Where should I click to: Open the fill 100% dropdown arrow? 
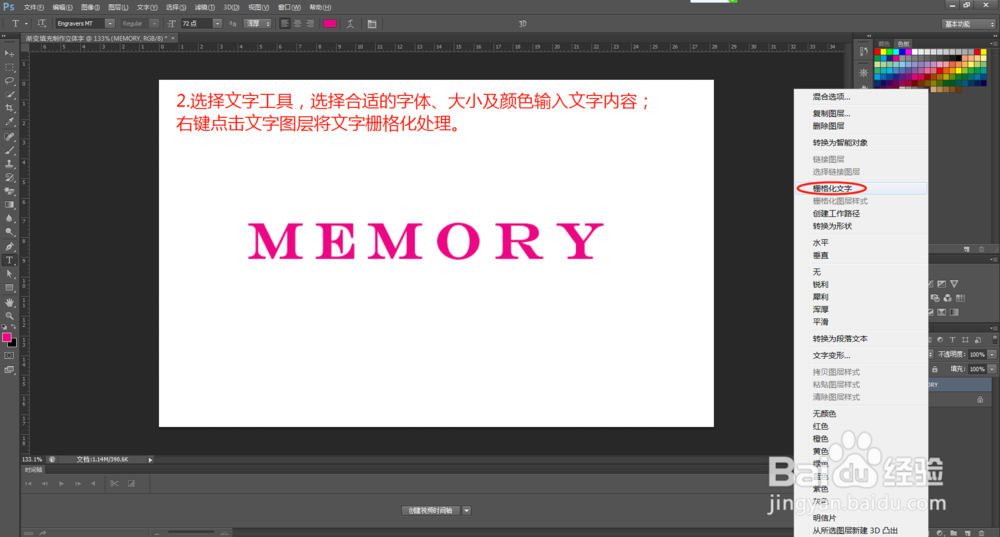pos(992,369)
